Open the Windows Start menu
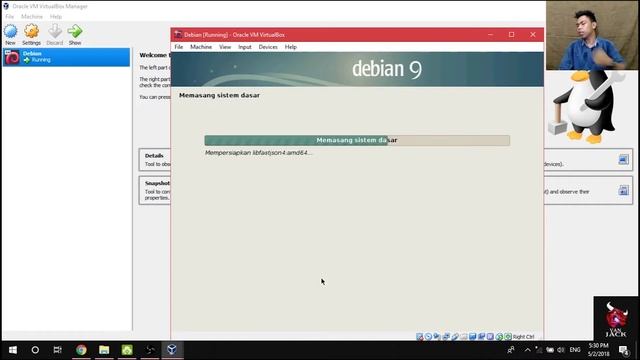 point(13,350)
